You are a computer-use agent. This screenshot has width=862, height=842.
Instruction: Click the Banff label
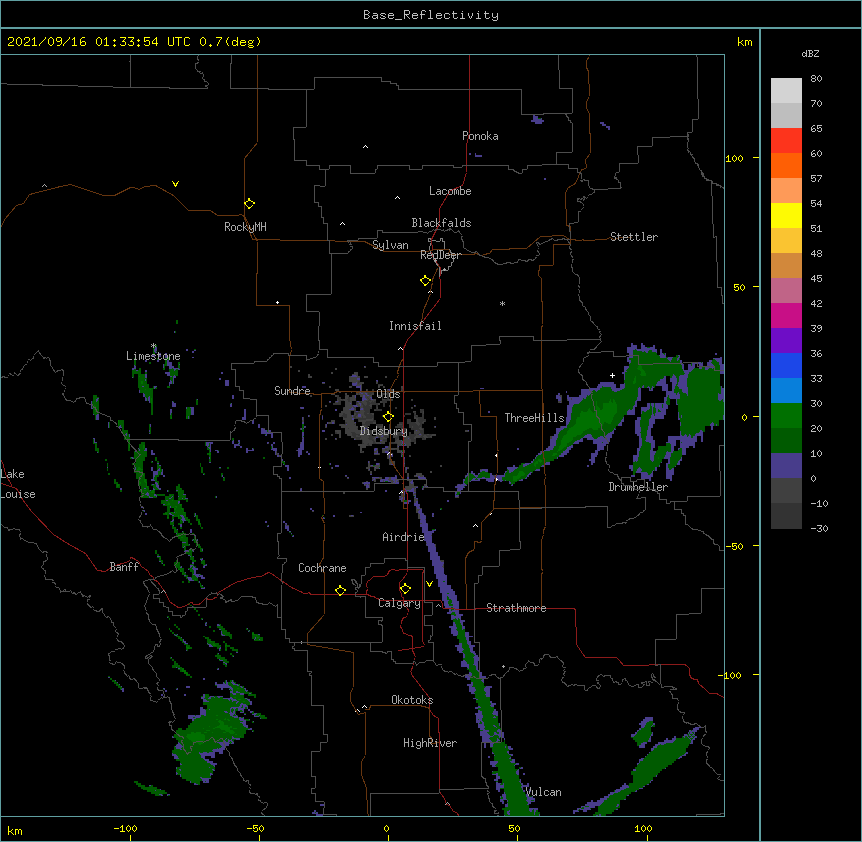[x=124, y=567]
